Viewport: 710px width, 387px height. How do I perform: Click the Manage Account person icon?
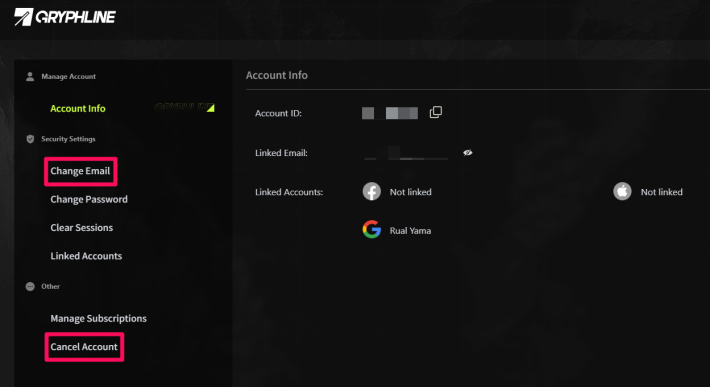click(x=30, y=76)
